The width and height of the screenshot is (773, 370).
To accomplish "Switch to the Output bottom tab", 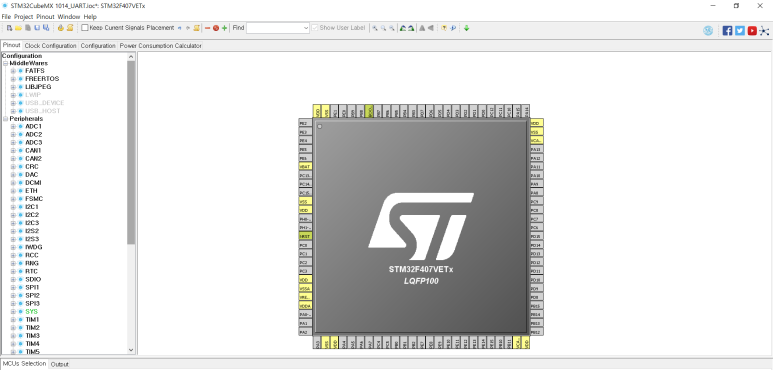I will [x=60, y=365].
